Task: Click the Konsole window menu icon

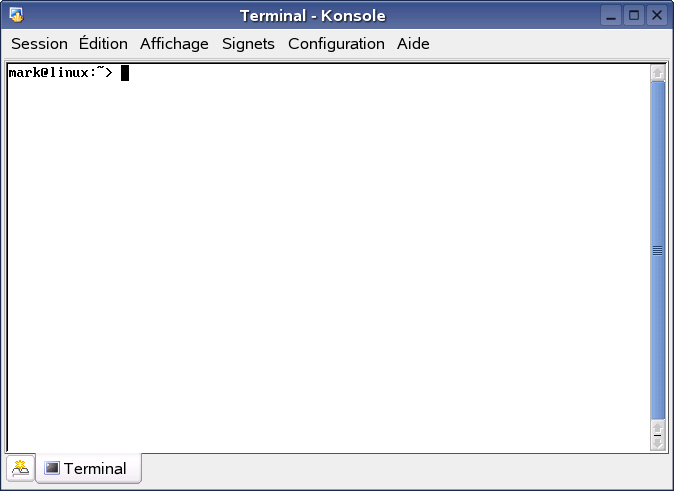Action: pos(16,15)
